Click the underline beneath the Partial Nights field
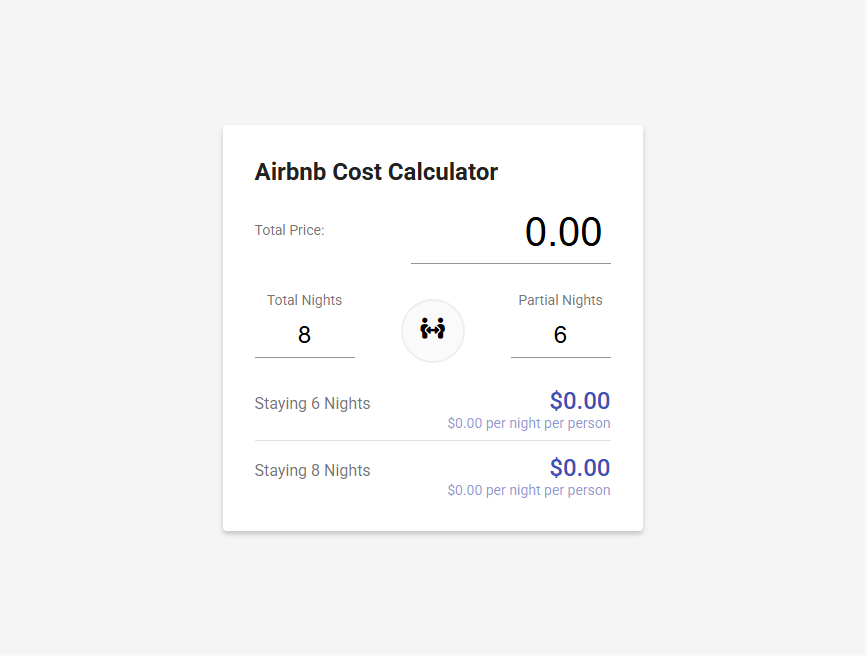Screen dimensions: 867x656 pos(560,357)
